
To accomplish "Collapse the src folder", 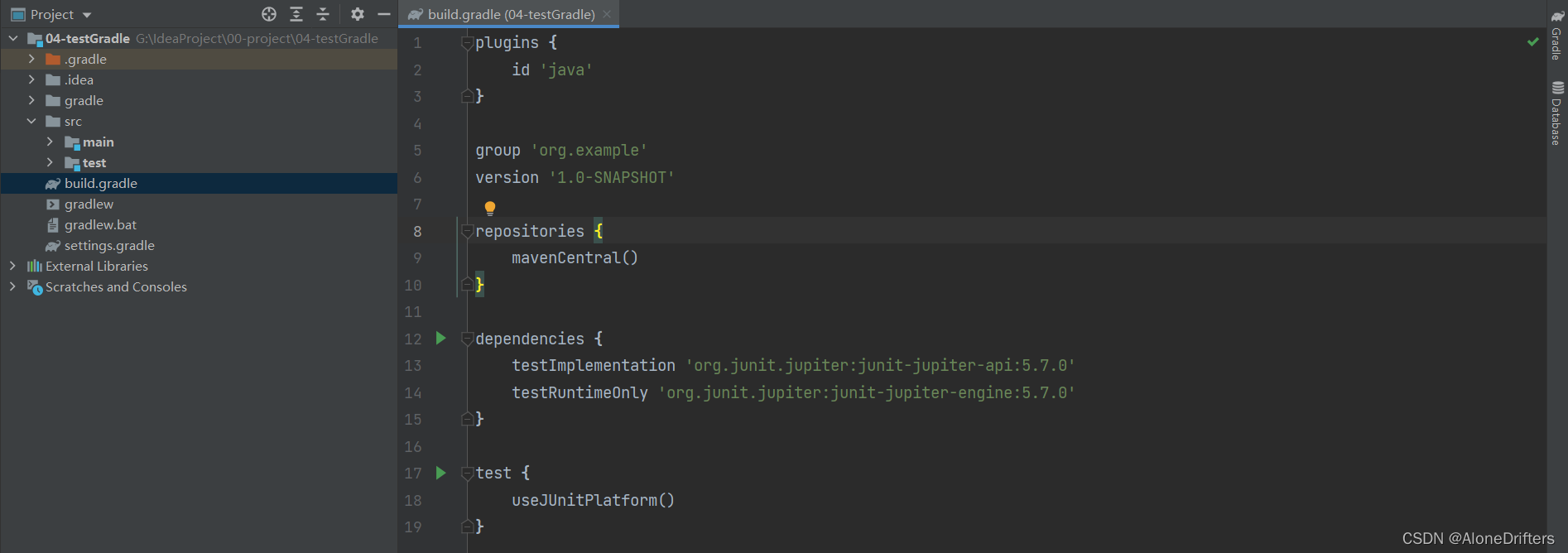I will click(31, 121).
